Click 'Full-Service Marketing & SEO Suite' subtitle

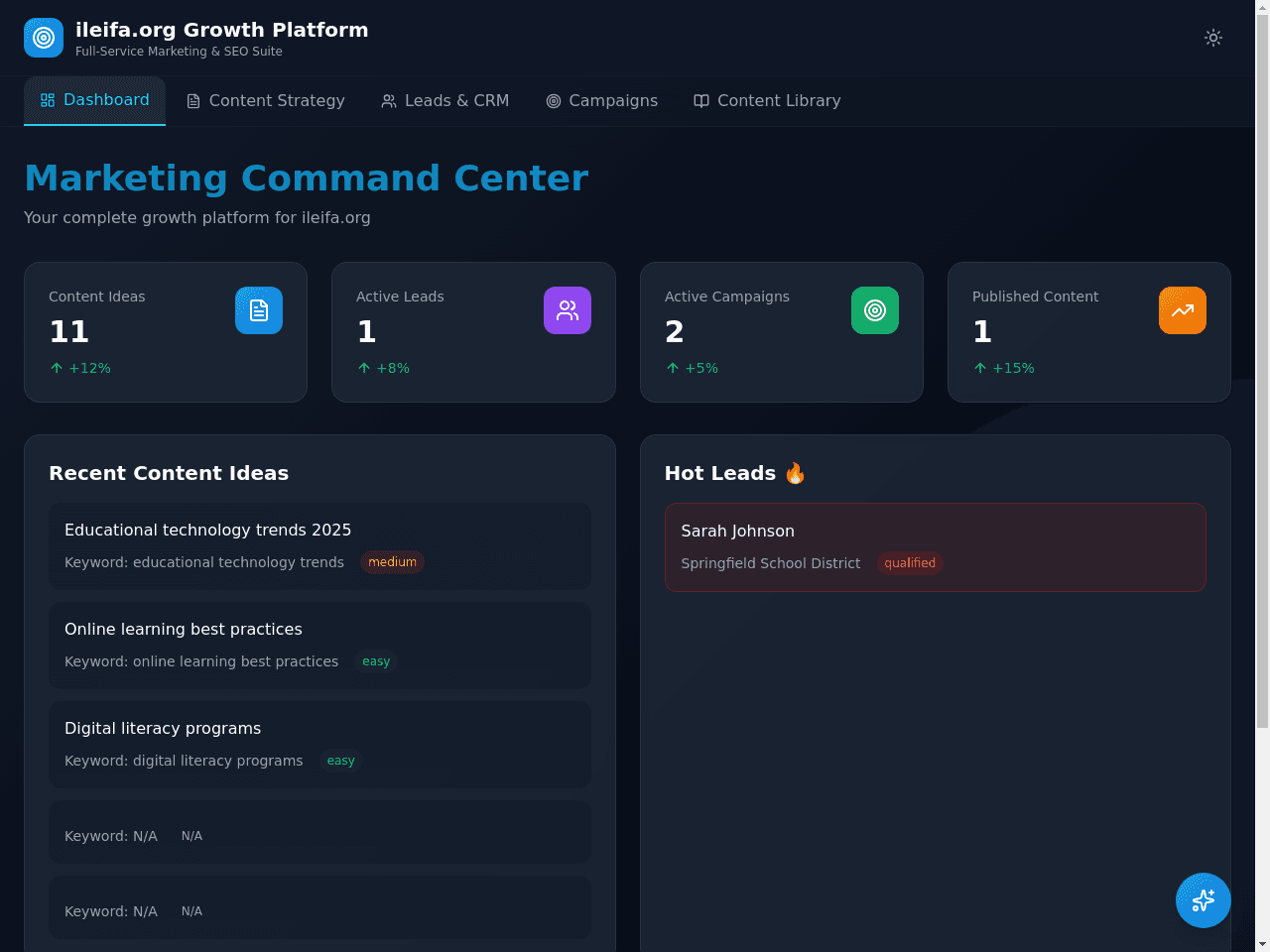click(x=179, y=52)
